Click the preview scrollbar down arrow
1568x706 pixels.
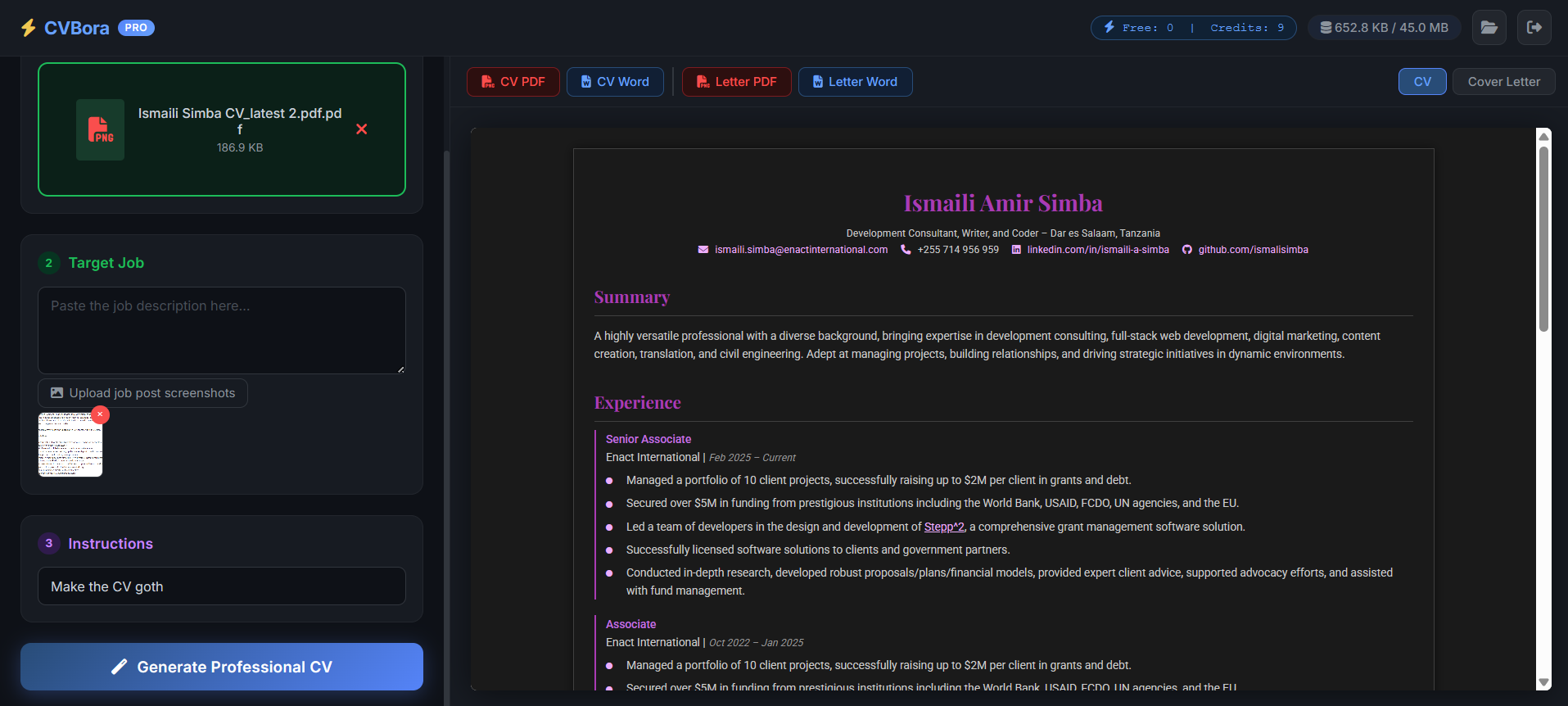point(1543,682)
